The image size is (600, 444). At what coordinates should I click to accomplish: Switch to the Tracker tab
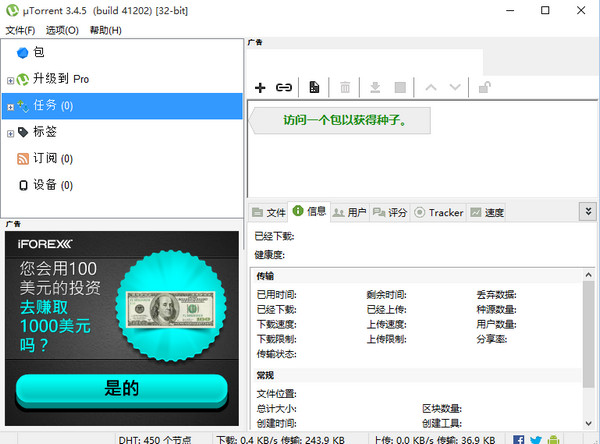439,212
